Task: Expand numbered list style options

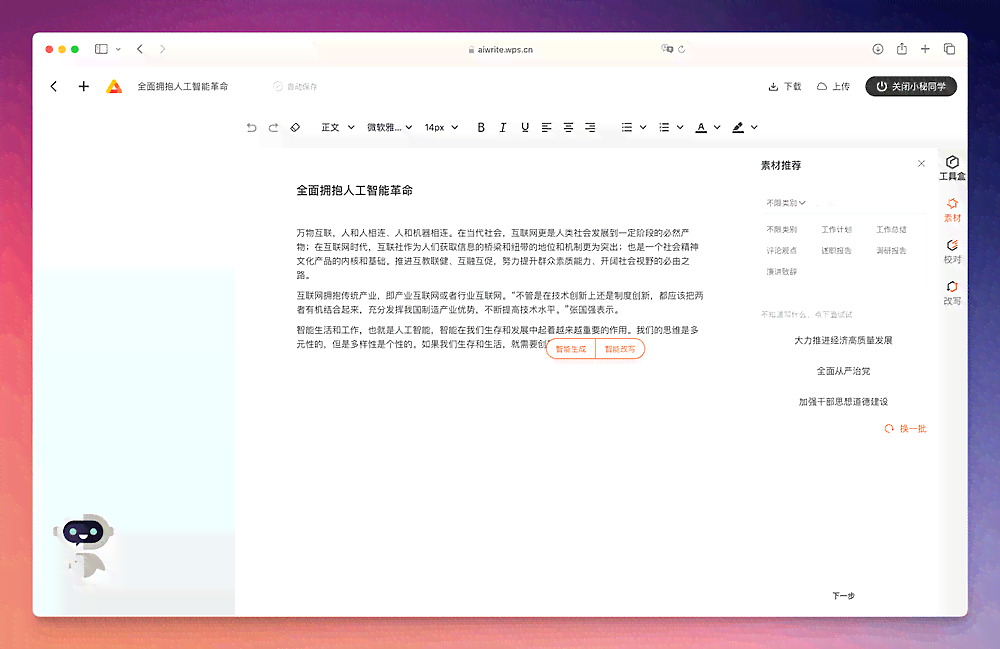Action: click(680, 128)
